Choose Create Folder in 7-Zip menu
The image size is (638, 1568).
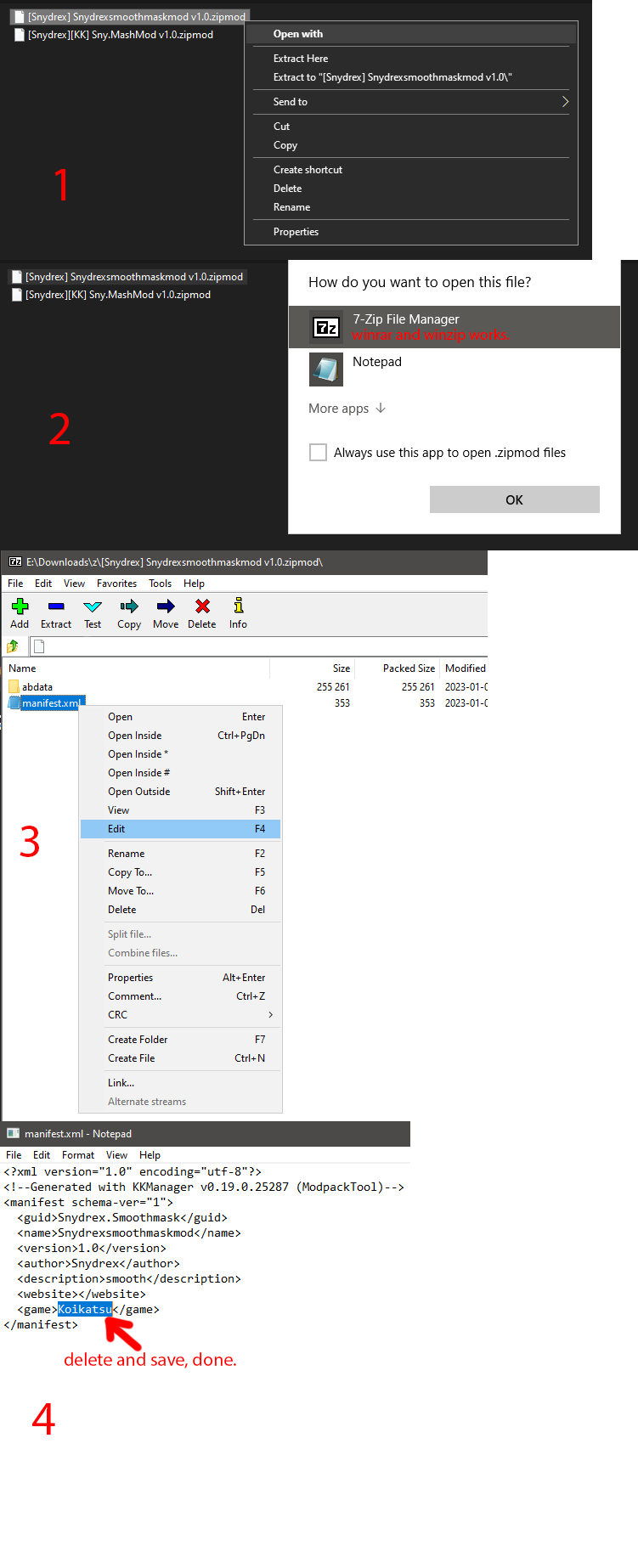[180, 1040]
